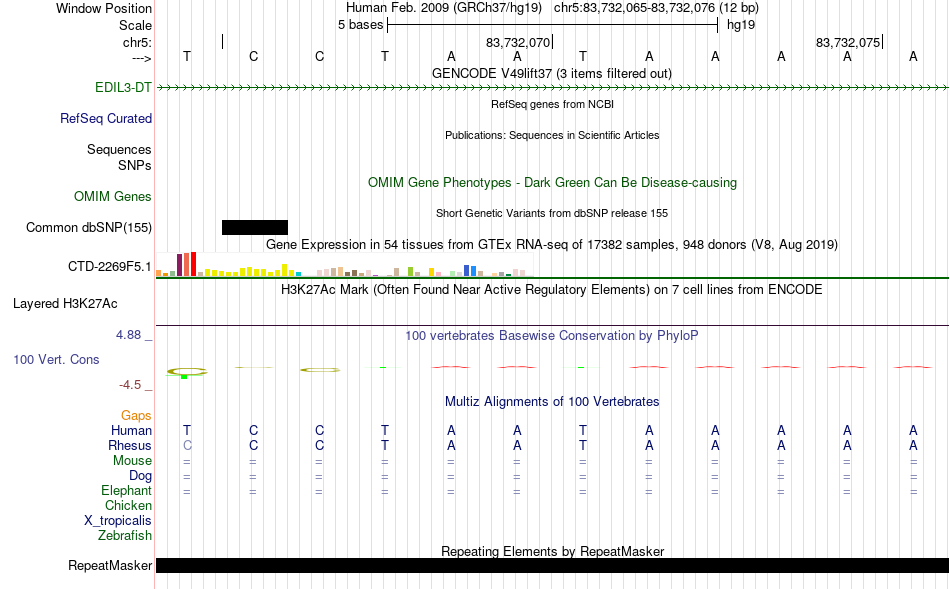Click the 100 Vert. Cons track label
950x589 pixels.
(56, 359)
